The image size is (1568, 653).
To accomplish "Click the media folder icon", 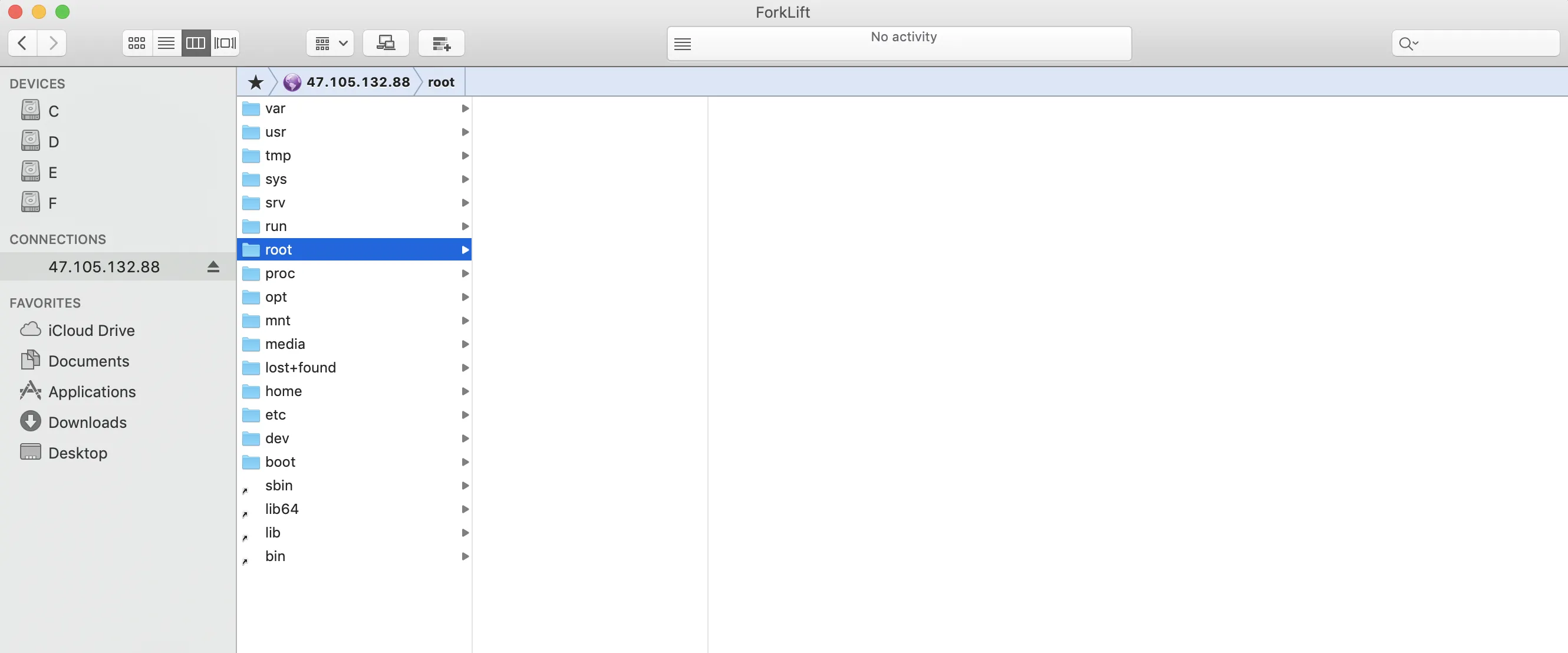I will pyautogui.click(x=251, y=344).
